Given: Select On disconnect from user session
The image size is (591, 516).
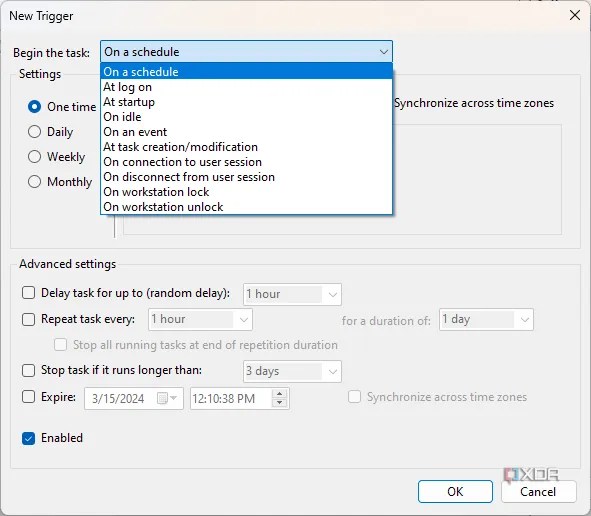Looking at the screenshot, I should (x=246, y=177).
